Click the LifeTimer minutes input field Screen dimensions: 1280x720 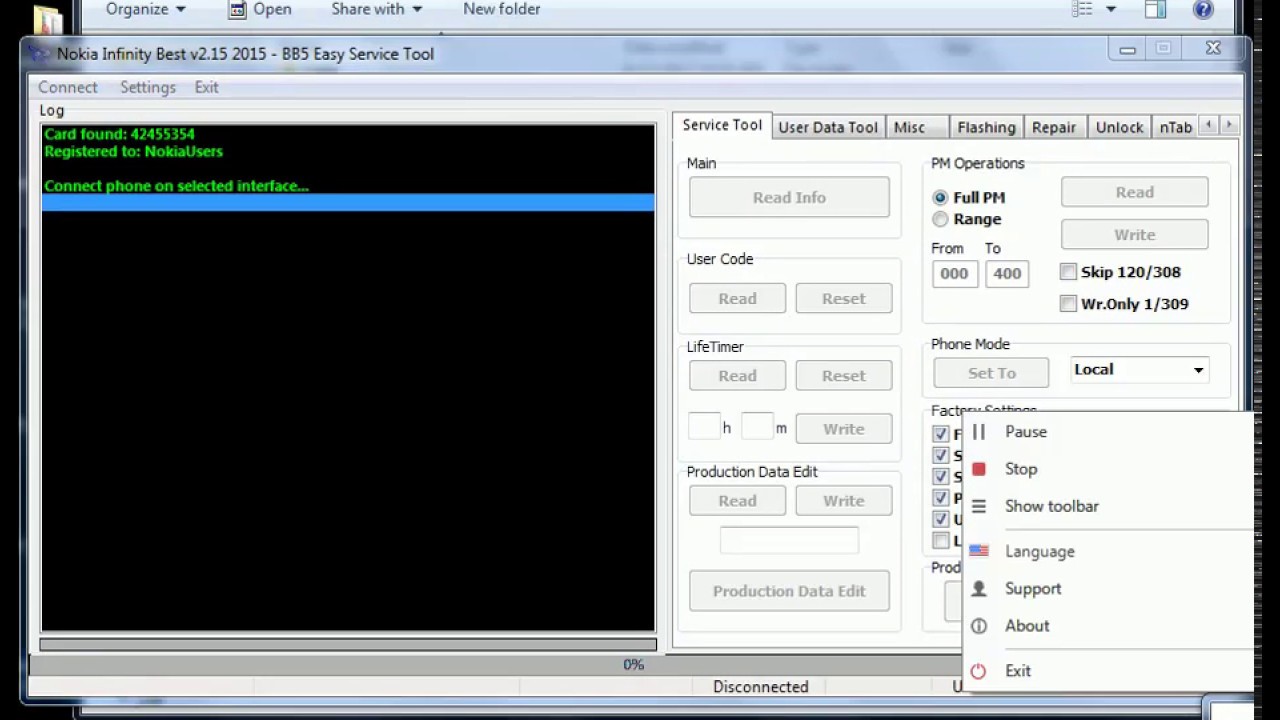tap(757, 427)
